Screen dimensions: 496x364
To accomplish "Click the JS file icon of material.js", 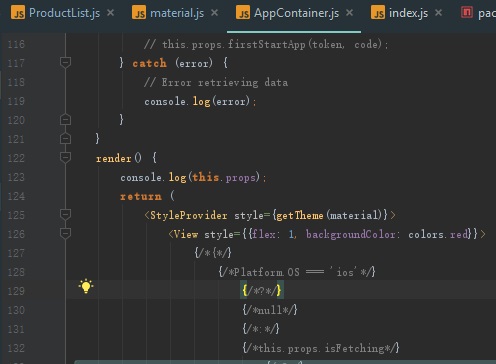I will (x=139, y=13).
